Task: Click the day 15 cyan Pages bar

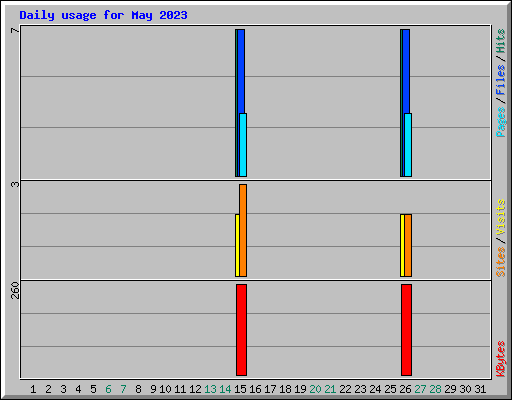Action: click(243, 145)
